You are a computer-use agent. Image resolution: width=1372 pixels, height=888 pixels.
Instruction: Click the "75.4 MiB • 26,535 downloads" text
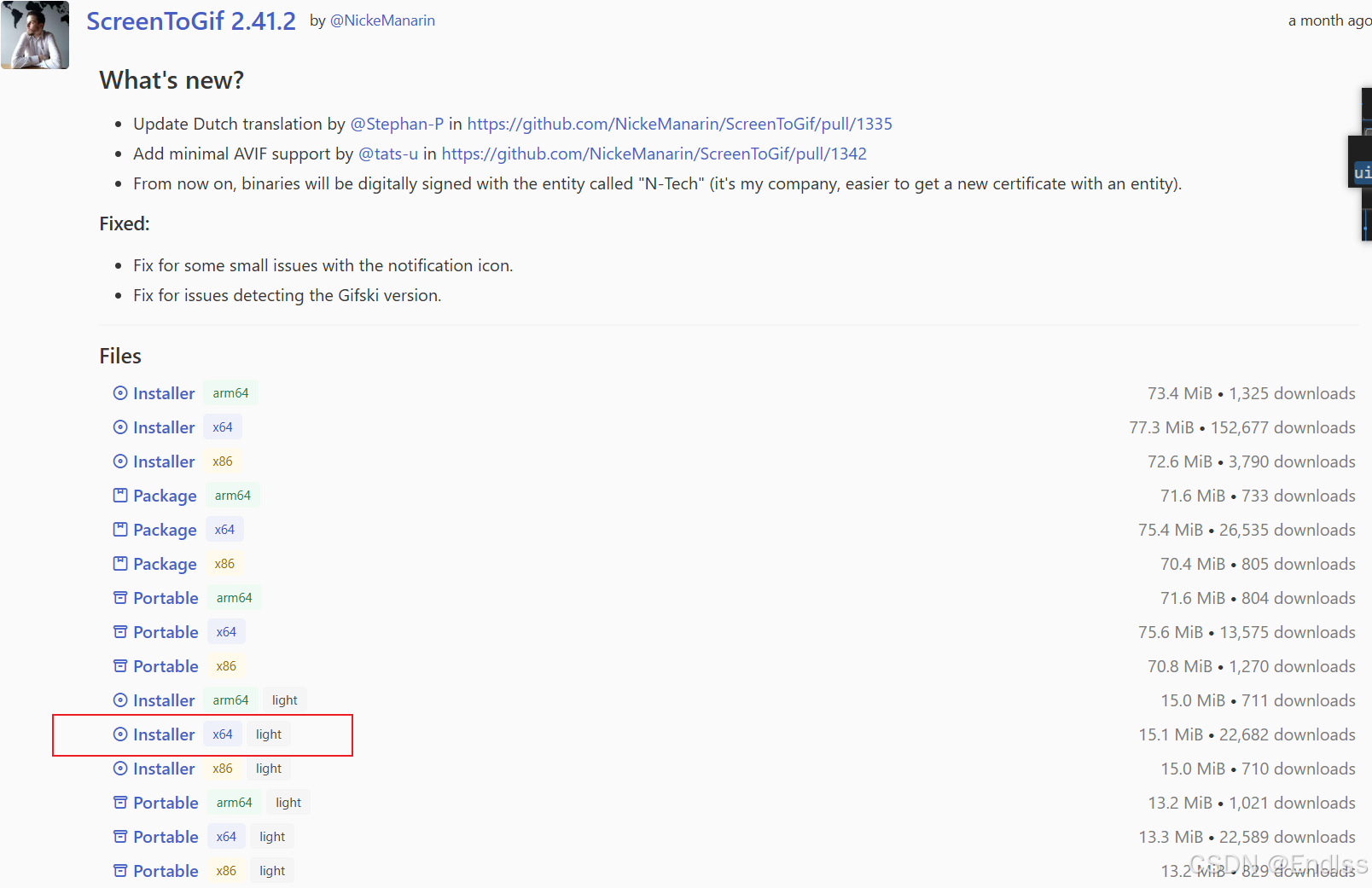[x=1247, y=530]
